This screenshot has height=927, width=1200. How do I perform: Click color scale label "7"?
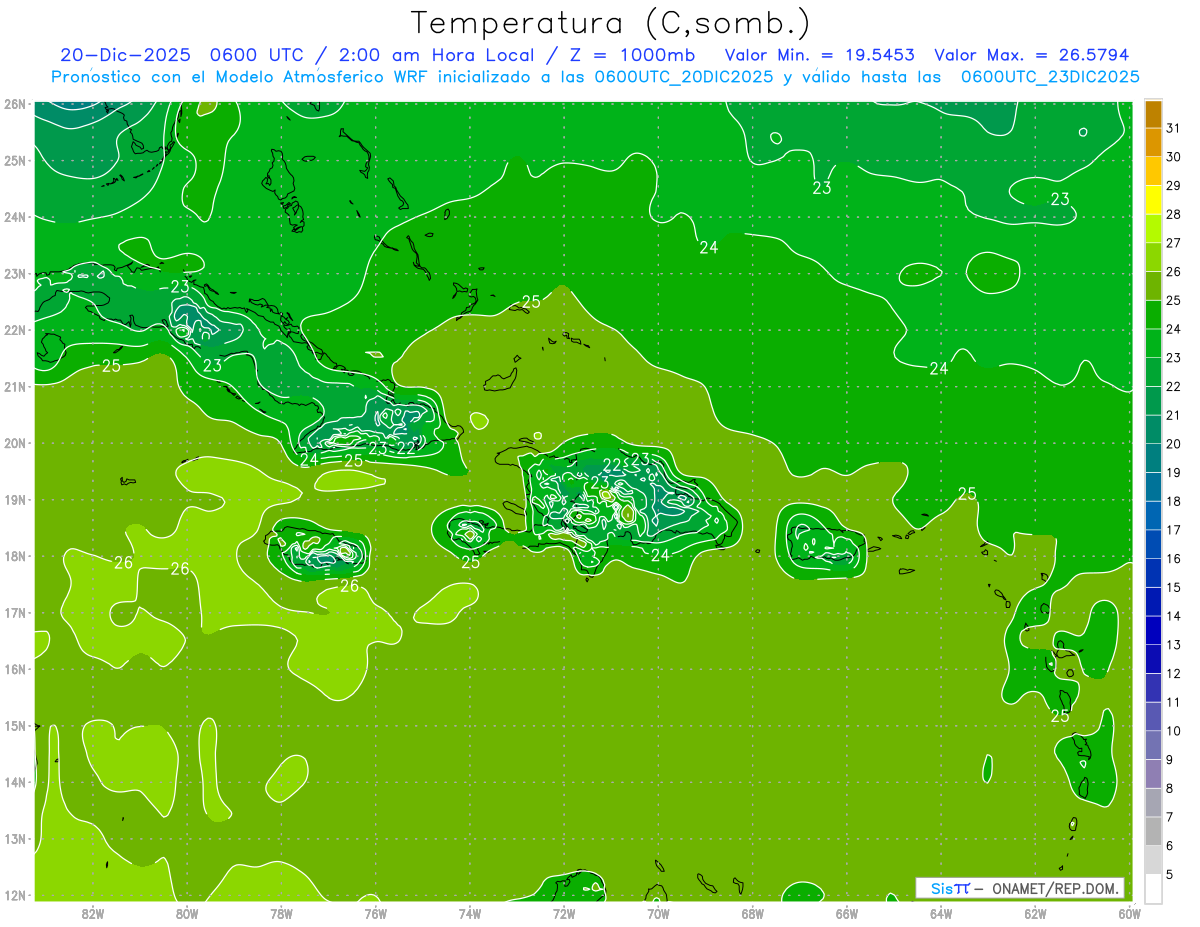[x=1169, y=817]
